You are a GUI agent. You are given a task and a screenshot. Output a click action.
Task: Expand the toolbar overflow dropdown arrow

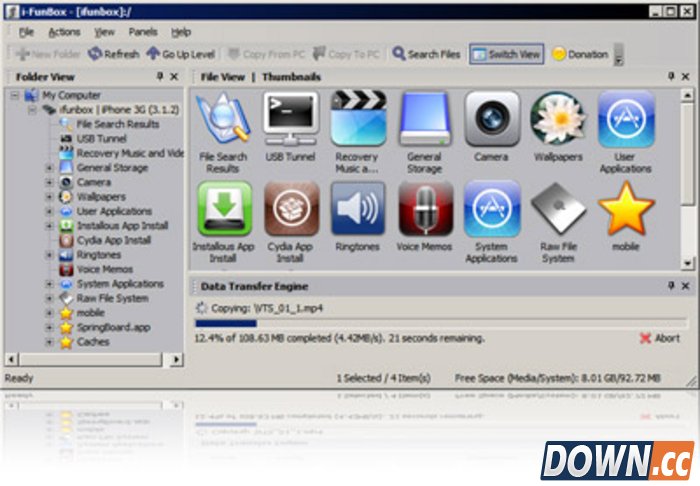[x=618, y=60]
